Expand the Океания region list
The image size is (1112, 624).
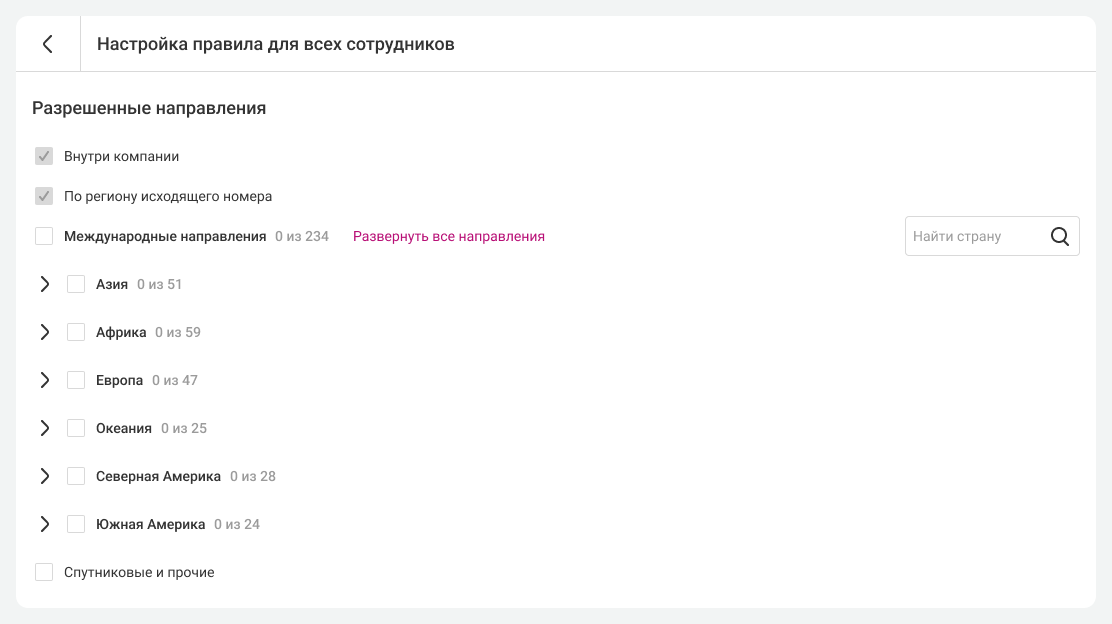pos(44,428)
